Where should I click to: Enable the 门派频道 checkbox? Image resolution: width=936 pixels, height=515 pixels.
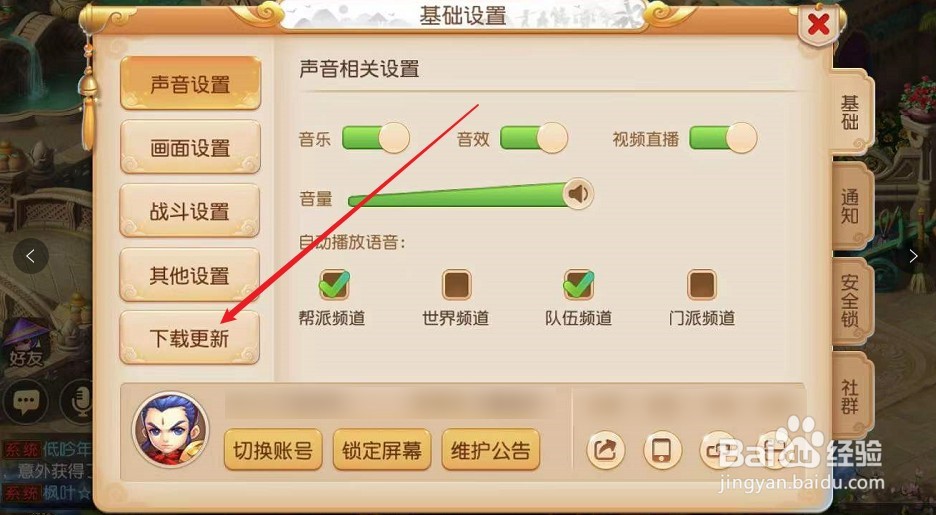click(x=701, y=284)
